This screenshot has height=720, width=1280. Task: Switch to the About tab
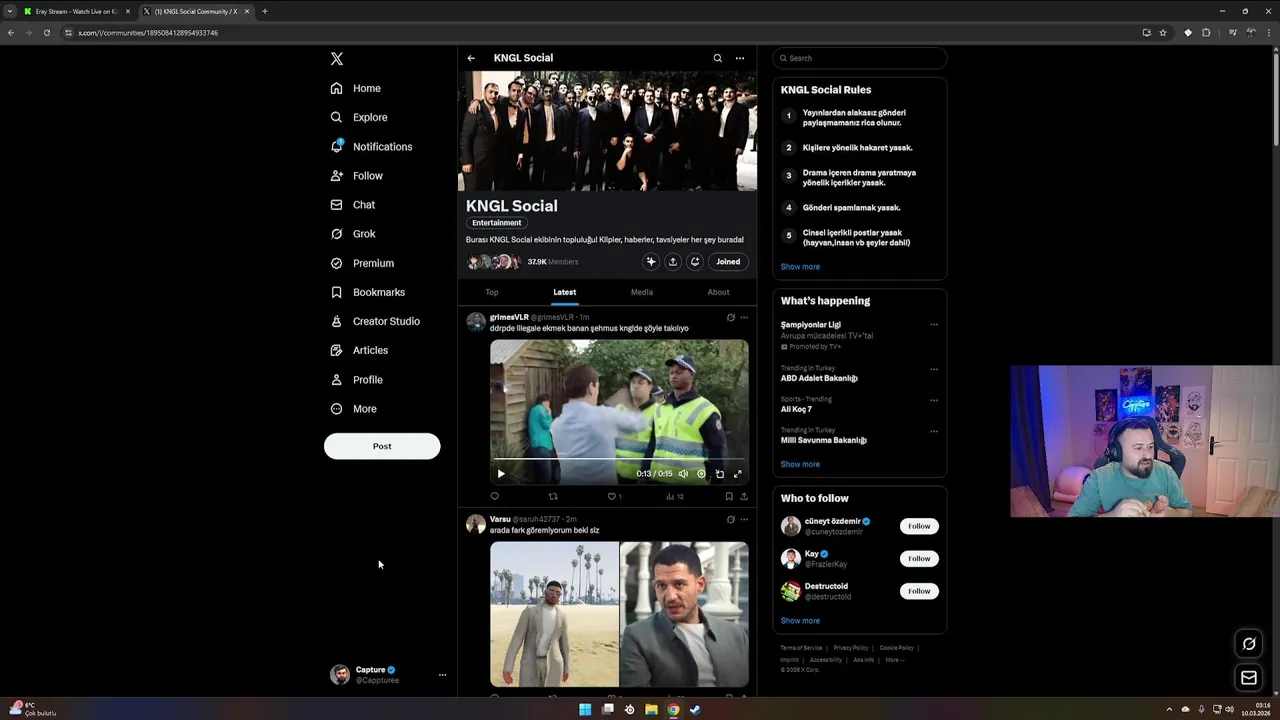[x=718, y=292]
